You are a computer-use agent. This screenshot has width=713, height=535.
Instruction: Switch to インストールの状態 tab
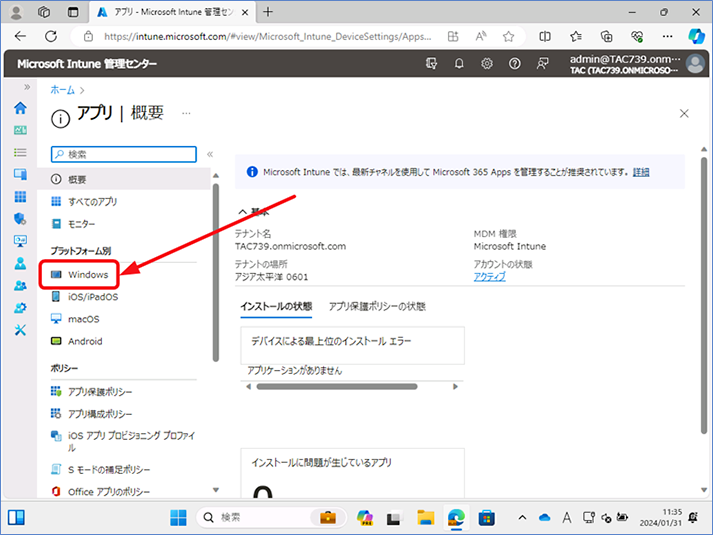pos(276,307)
